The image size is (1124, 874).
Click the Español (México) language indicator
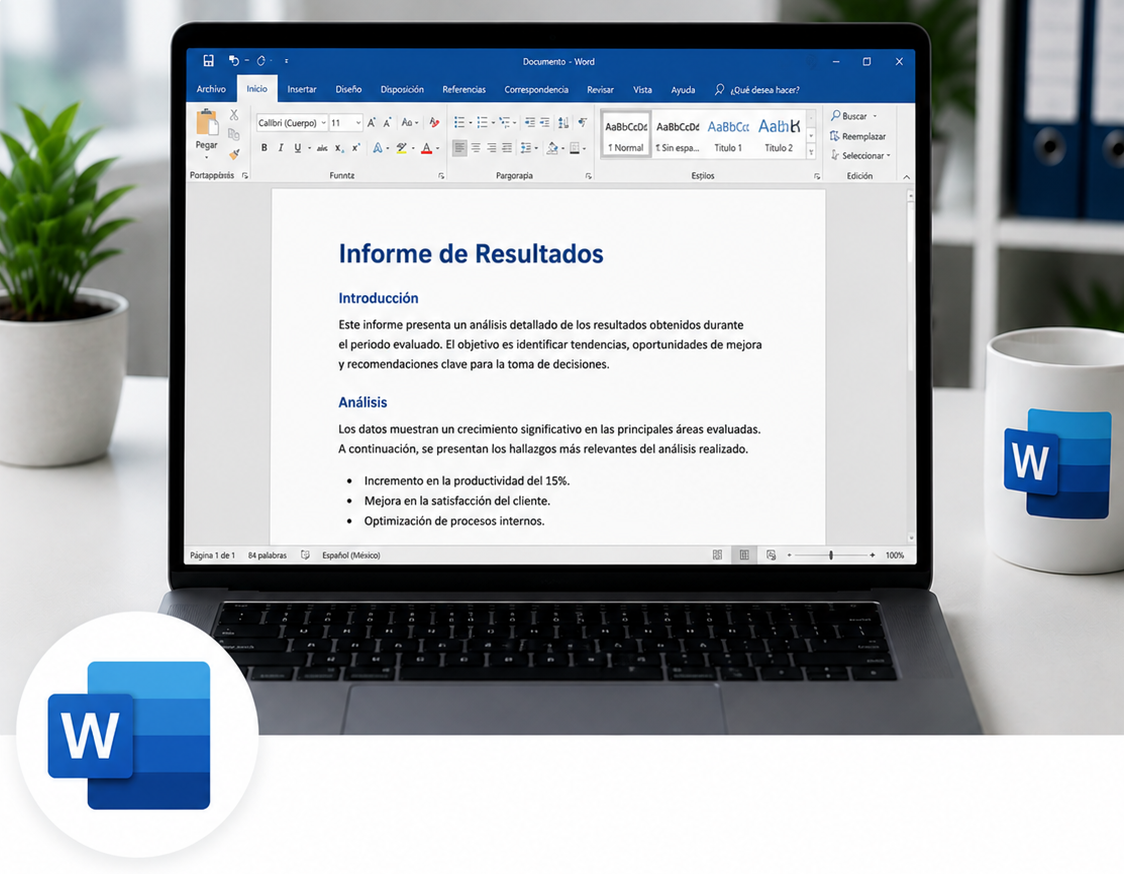(x=351, y=555)
